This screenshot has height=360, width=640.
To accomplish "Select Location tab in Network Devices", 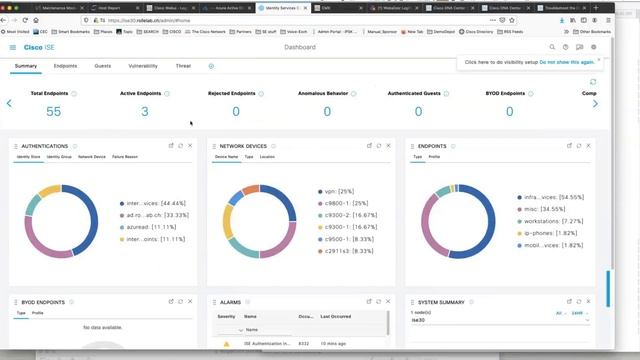I will point(267,157).
